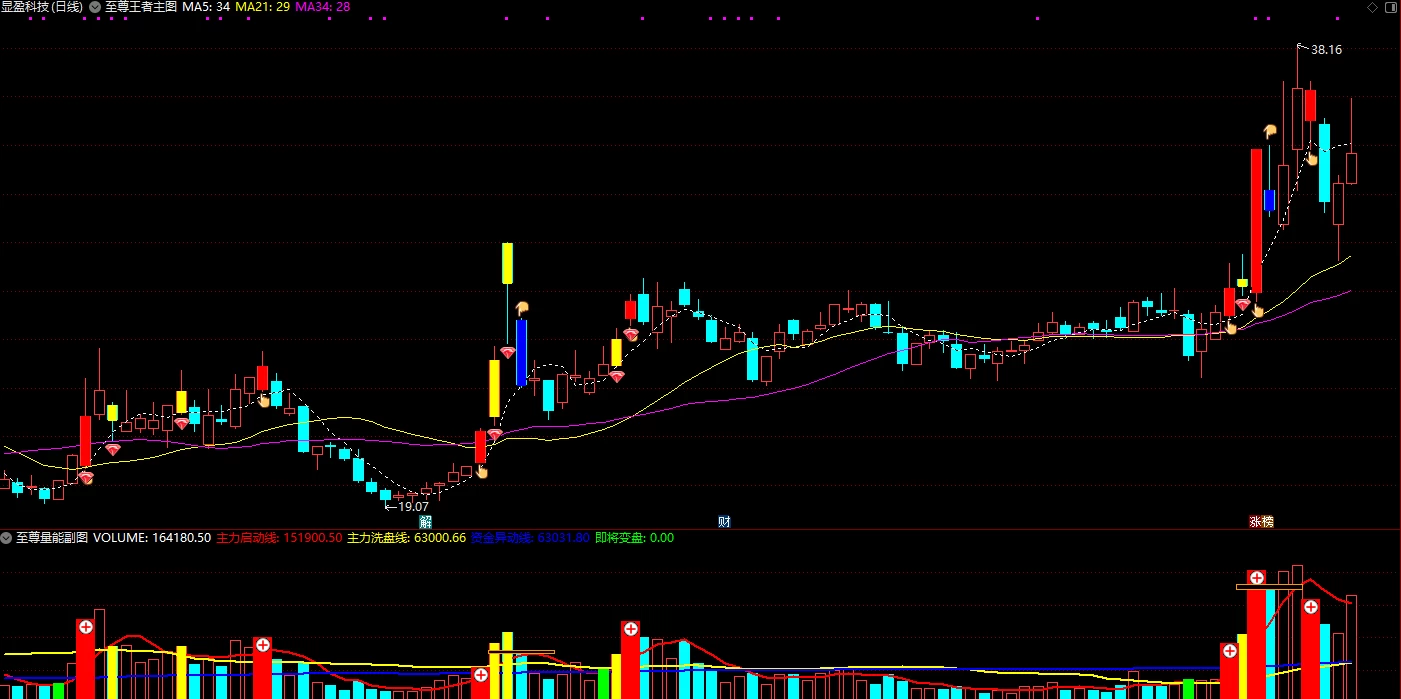Click the raised-hand signal above the blue candle near 38.16
This screenshot has height=699, width=1401.
point(1270,130)
